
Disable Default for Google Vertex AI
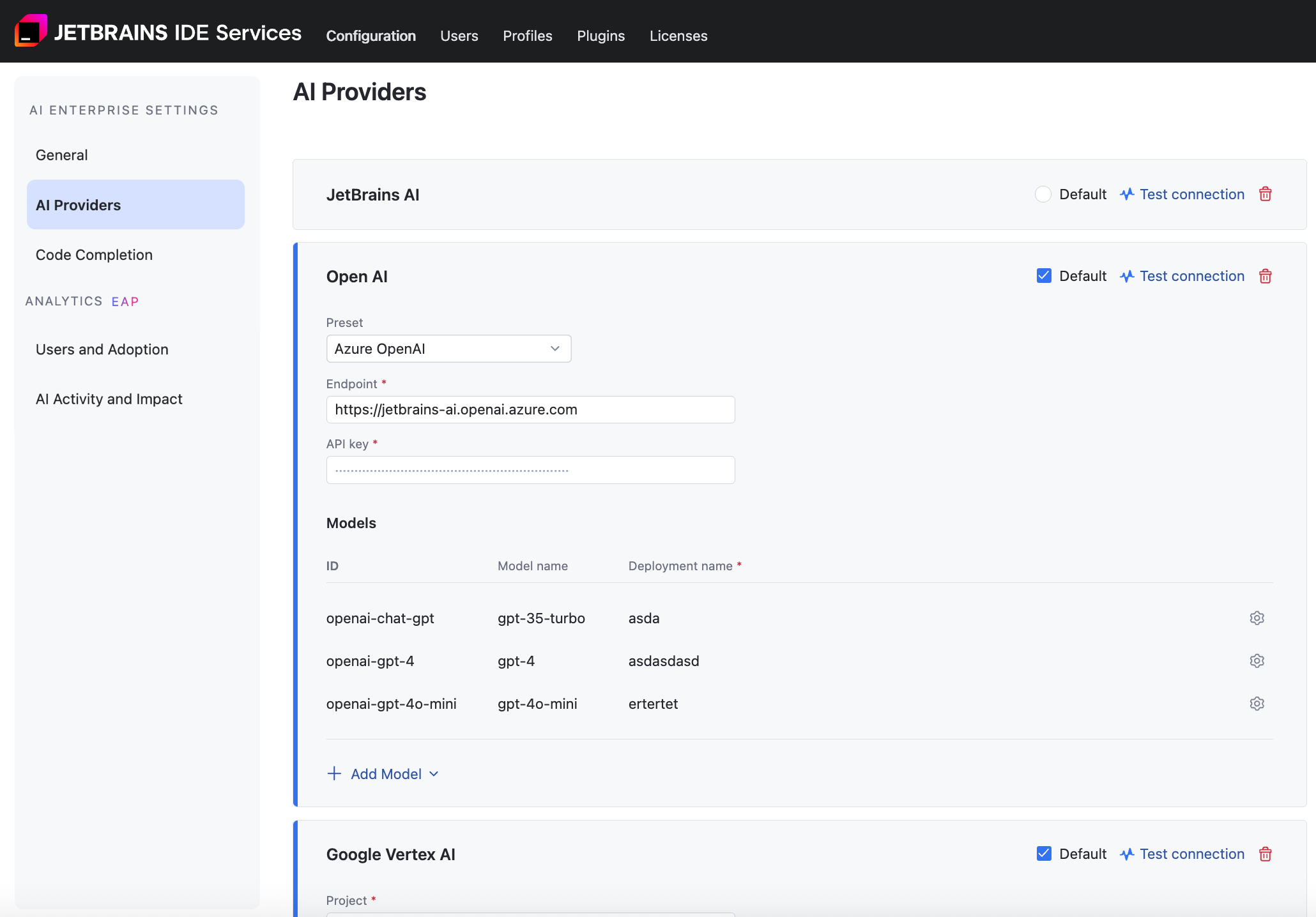click(1044, 854)
